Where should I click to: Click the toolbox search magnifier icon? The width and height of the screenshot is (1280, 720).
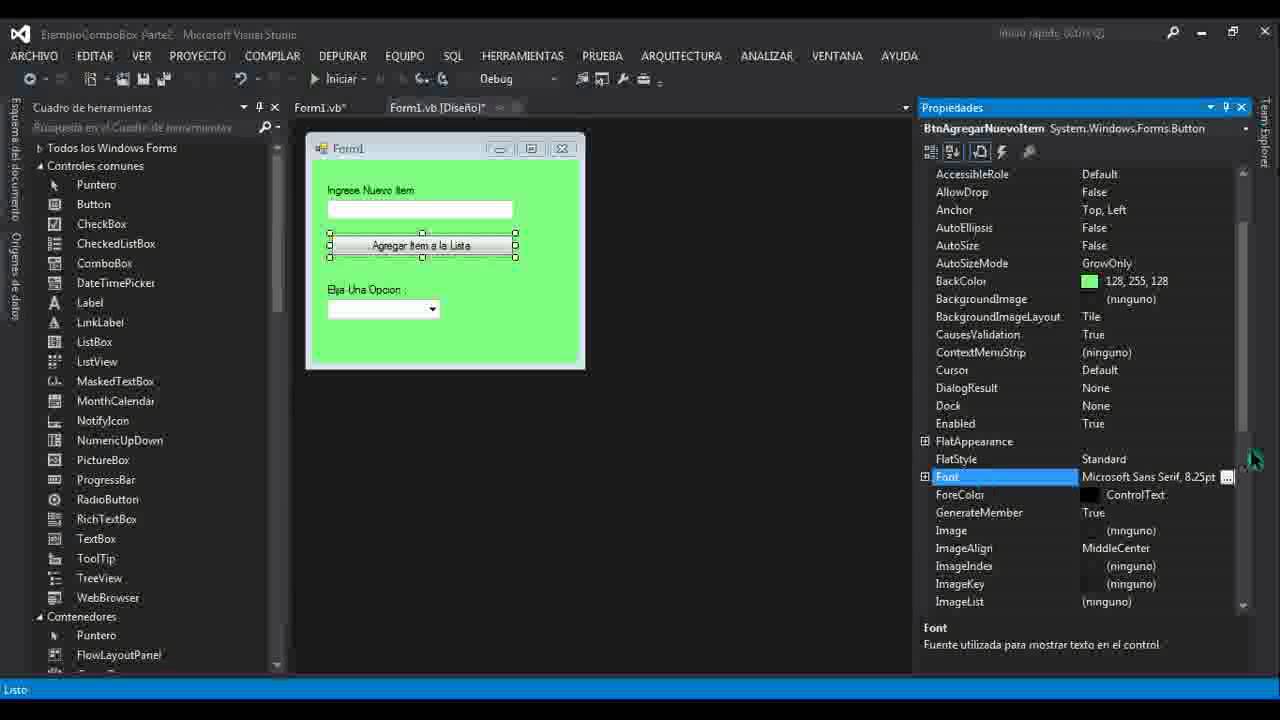(265, 127)
